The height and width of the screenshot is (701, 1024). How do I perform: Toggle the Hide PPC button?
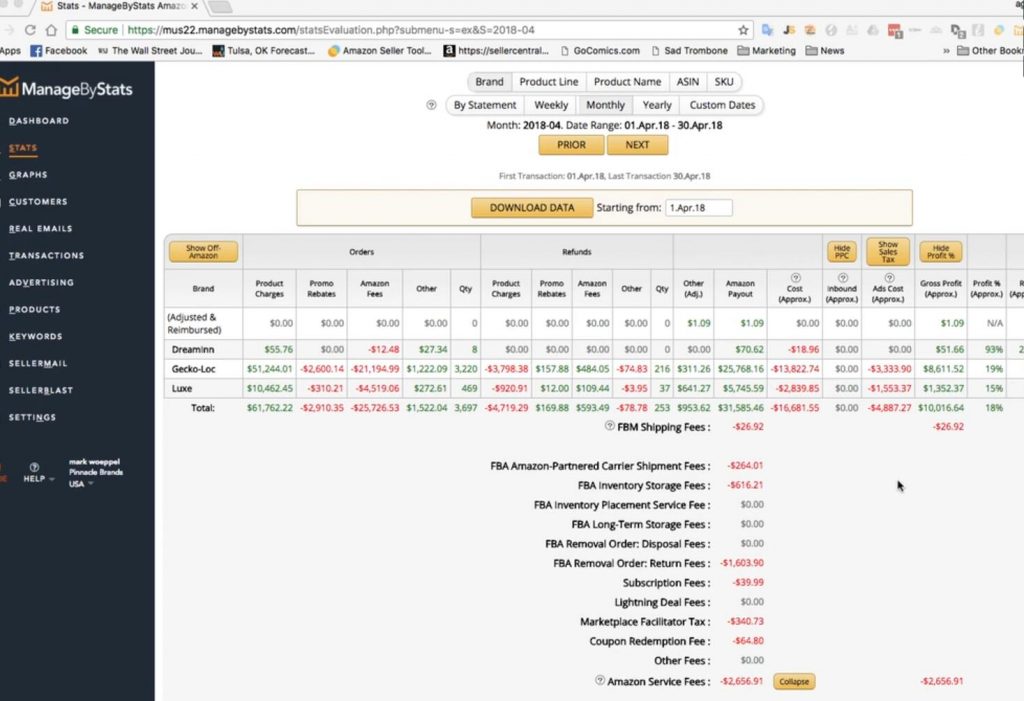coord(842,252)
